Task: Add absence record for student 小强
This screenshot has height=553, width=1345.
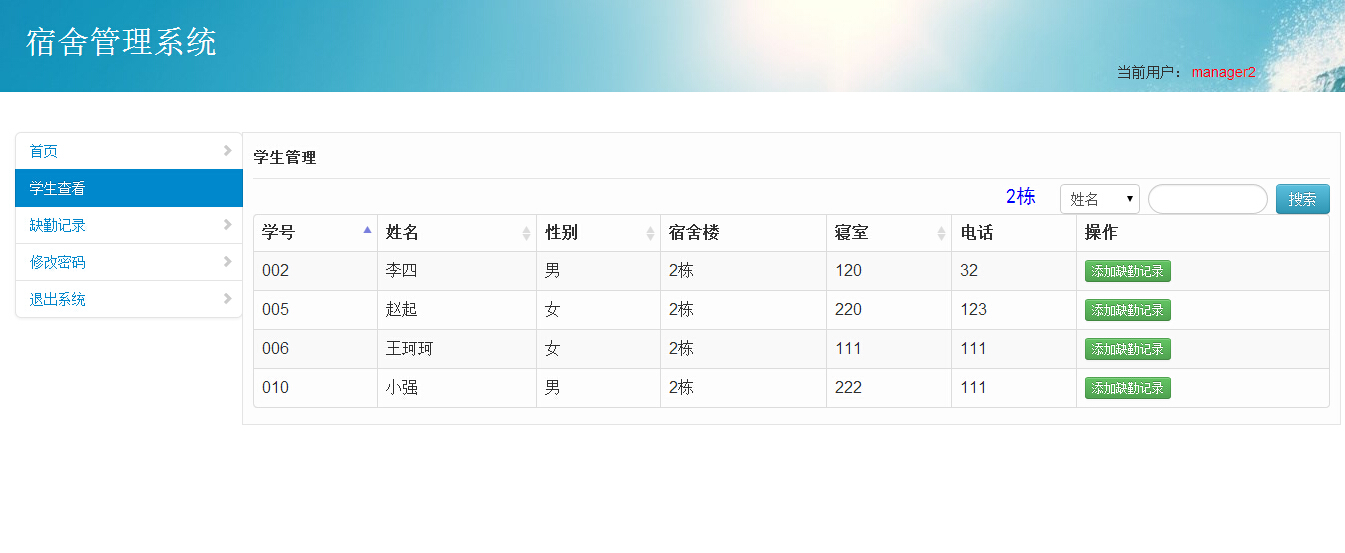Action: click(1127, 388)
